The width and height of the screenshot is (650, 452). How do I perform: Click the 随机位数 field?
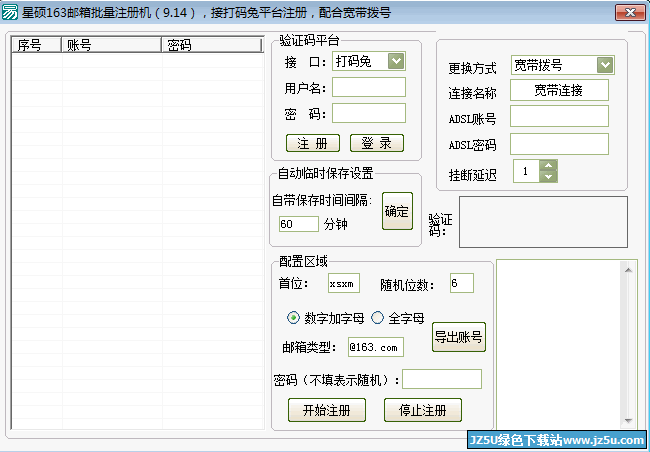pyautogui.click(x=461, y=283)
